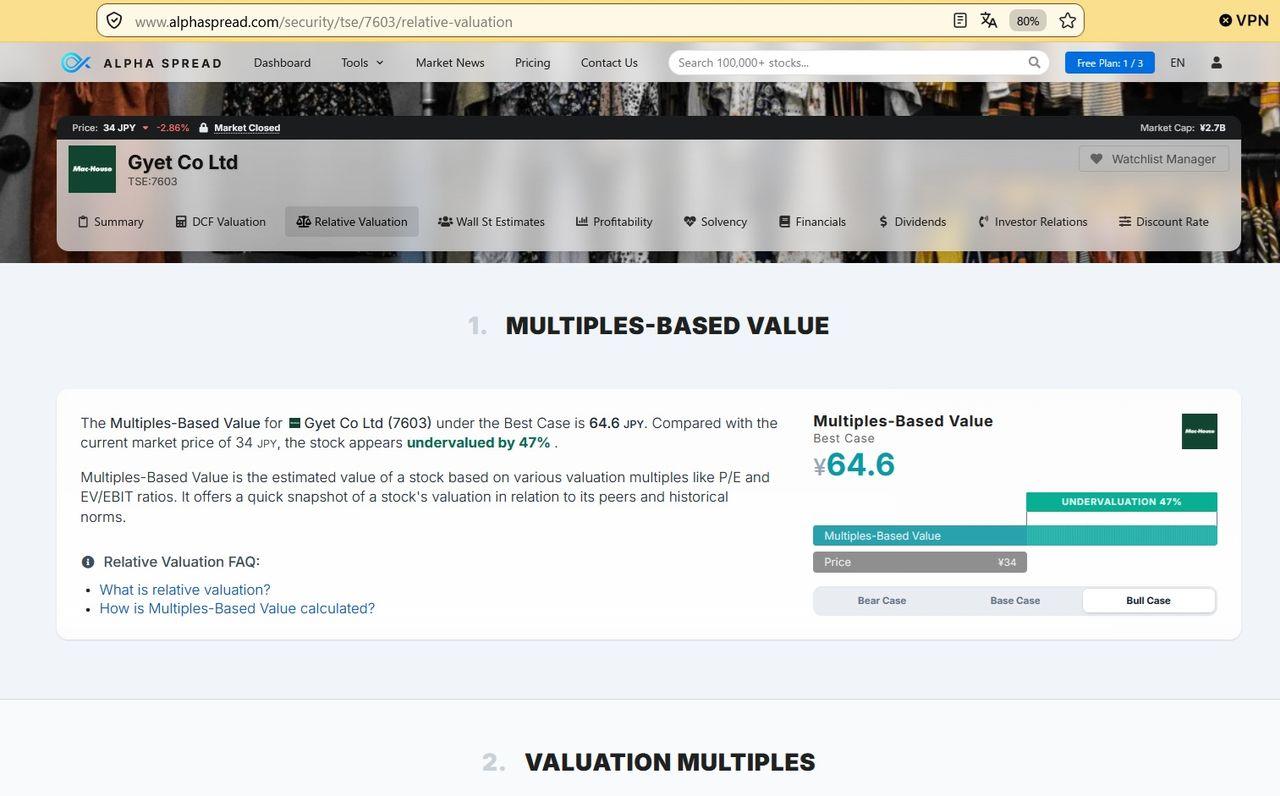Go to Investor Relations tab
The image size is (1280, 796).
(1032, 222)
